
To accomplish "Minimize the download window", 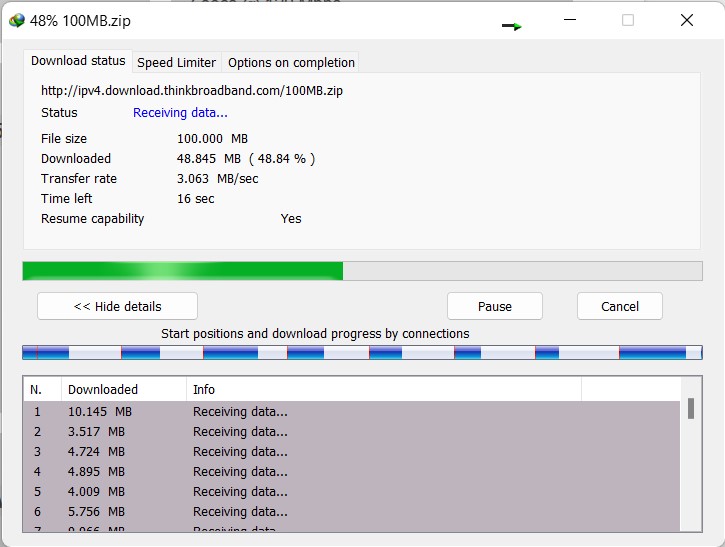I will tap(570, 20).
